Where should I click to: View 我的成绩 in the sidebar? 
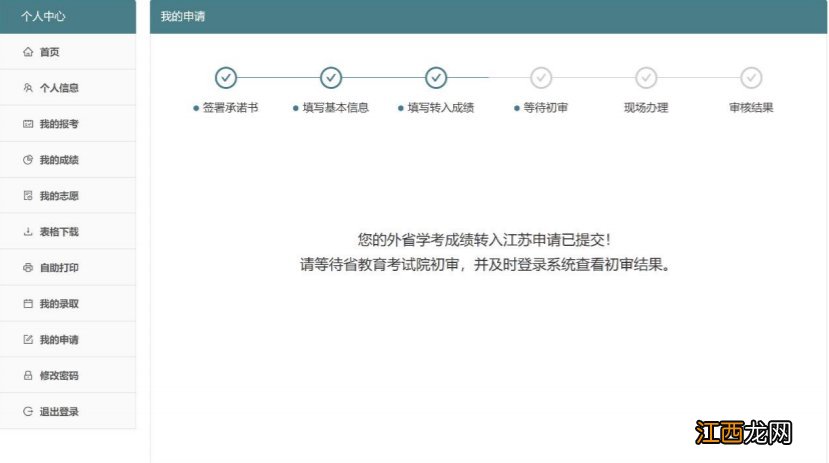(x=68, y=160)
